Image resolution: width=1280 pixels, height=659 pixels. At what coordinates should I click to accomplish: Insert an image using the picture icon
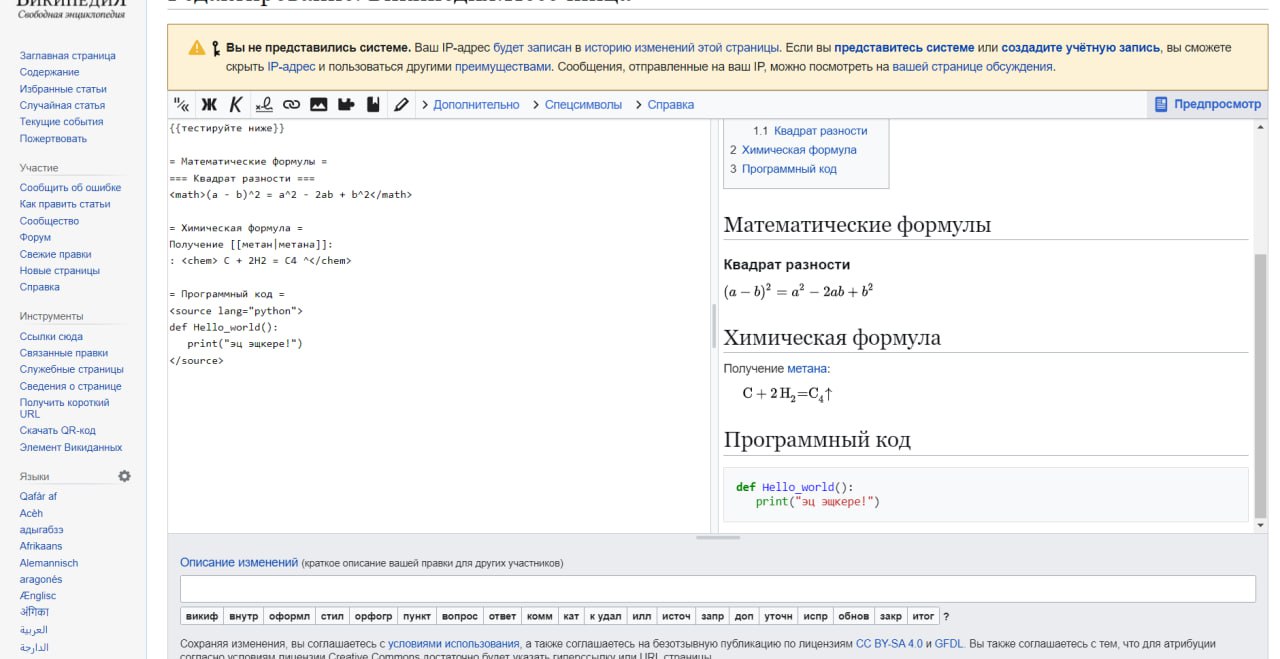[319, 104]
